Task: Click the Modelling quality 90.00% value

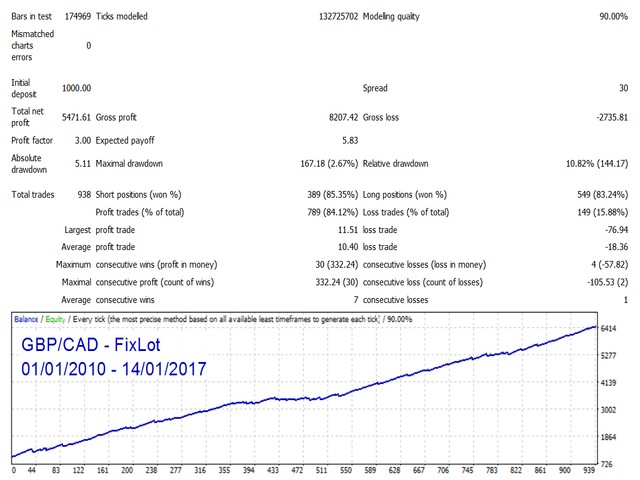Action: (x=613, y=17)
